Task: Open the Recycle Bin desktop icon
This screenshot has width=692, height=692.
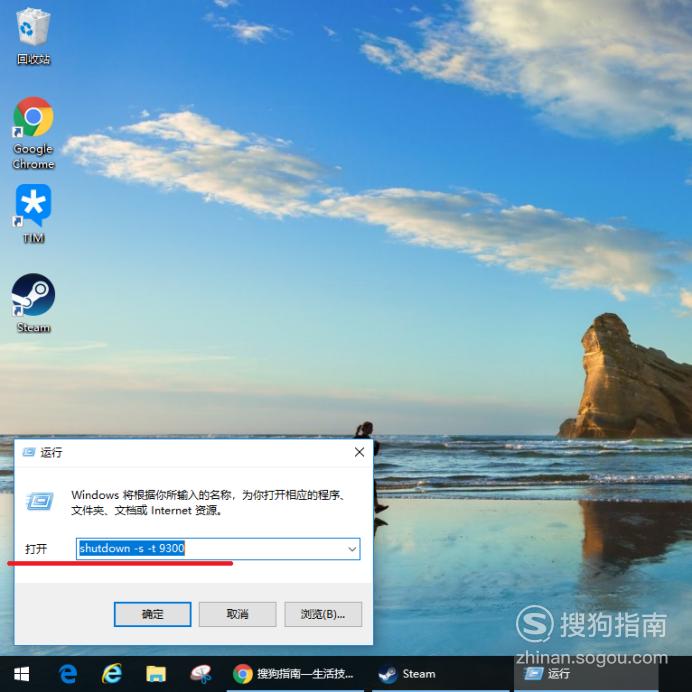Action: click(x=33, y=36)
